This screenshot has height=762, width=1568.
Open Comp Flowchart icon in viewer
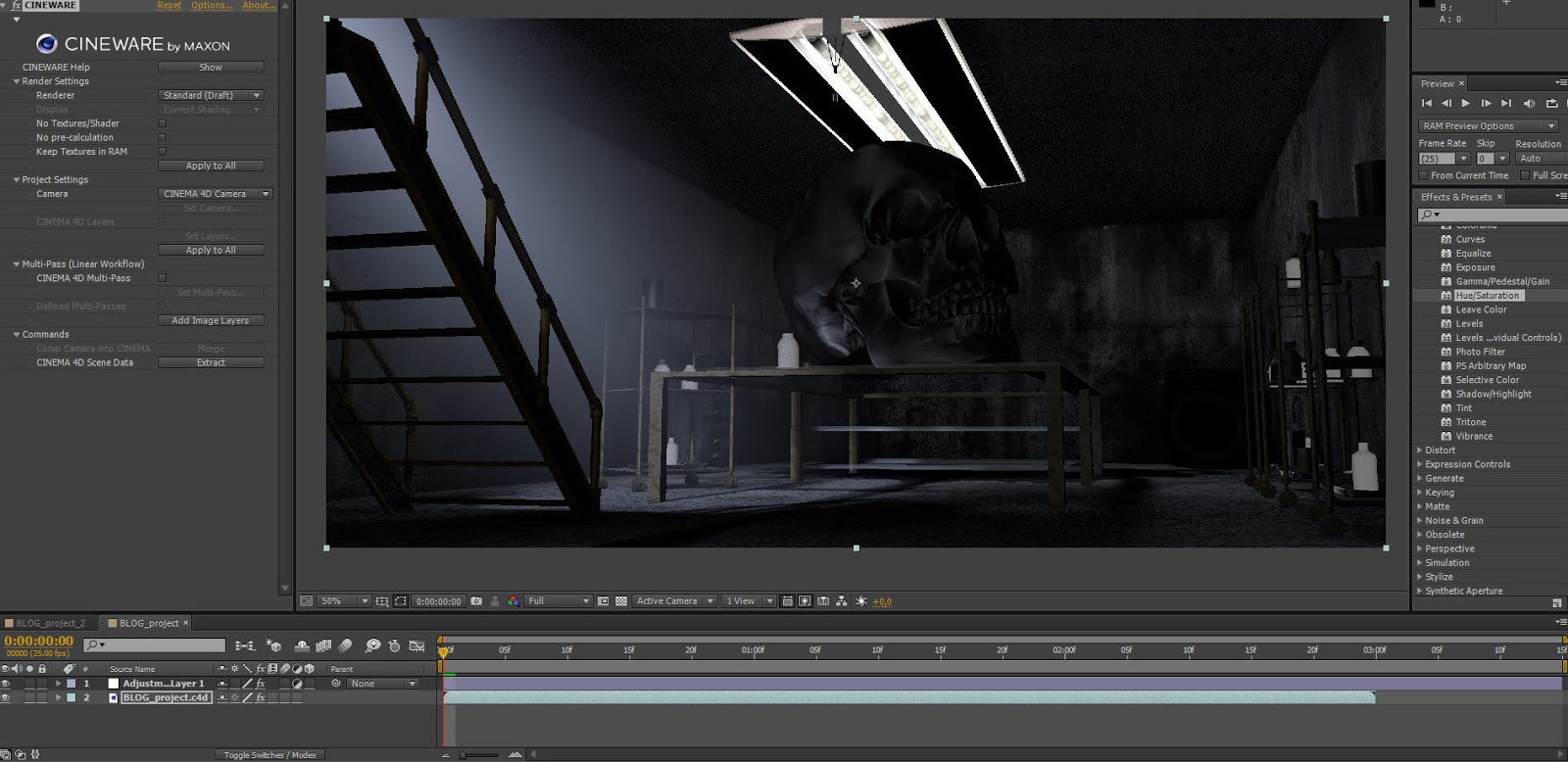click(841, 601)
